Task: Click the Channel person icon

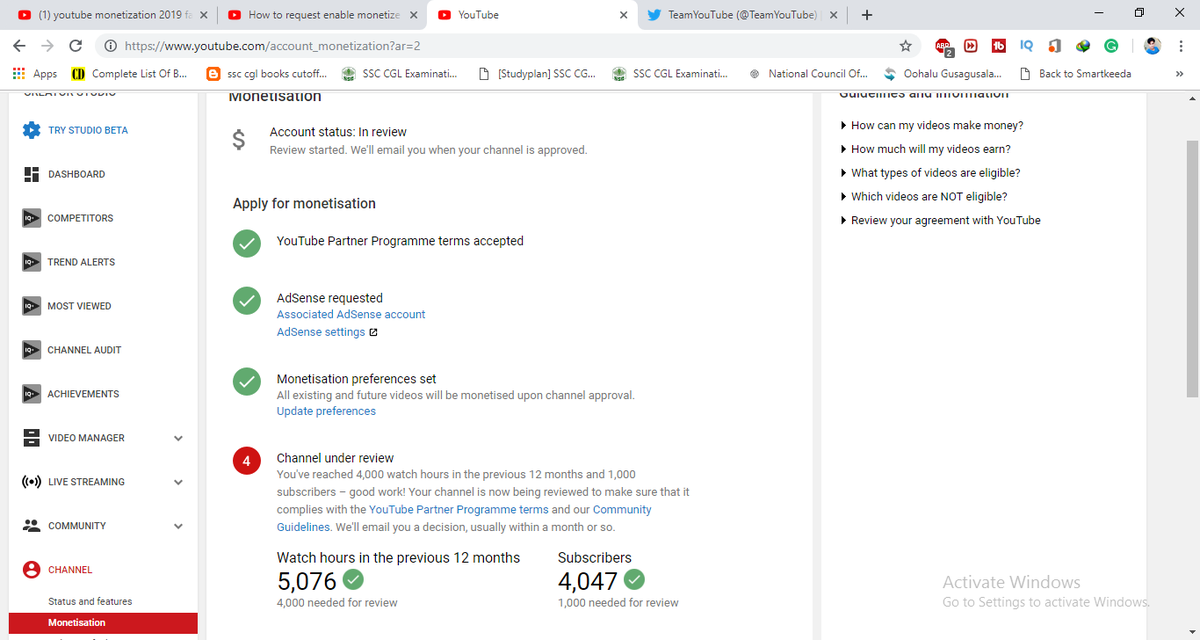Action: point(31,570)
